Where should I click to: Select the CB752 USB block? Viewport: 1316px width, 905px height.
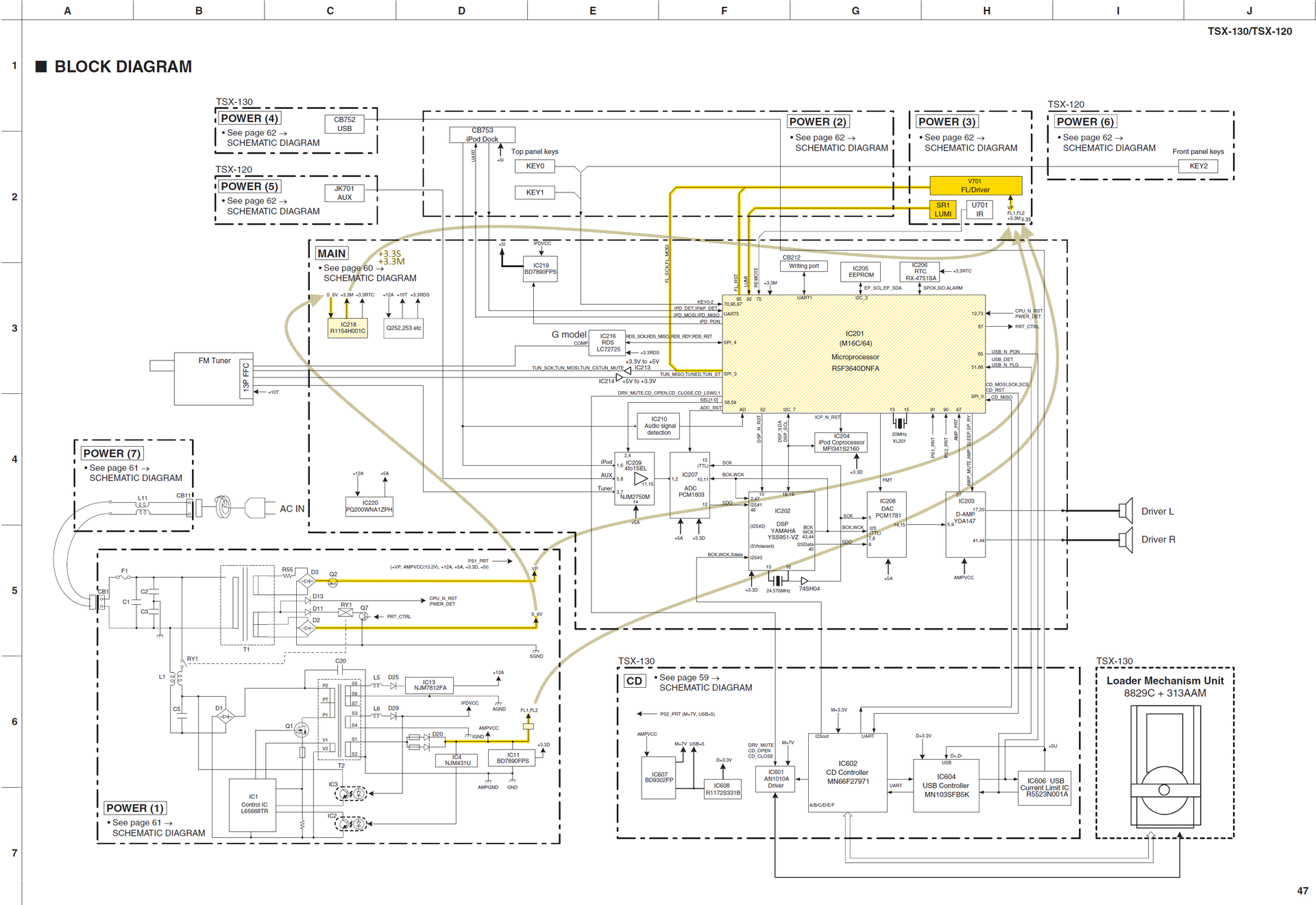click(x=344, y=124)
